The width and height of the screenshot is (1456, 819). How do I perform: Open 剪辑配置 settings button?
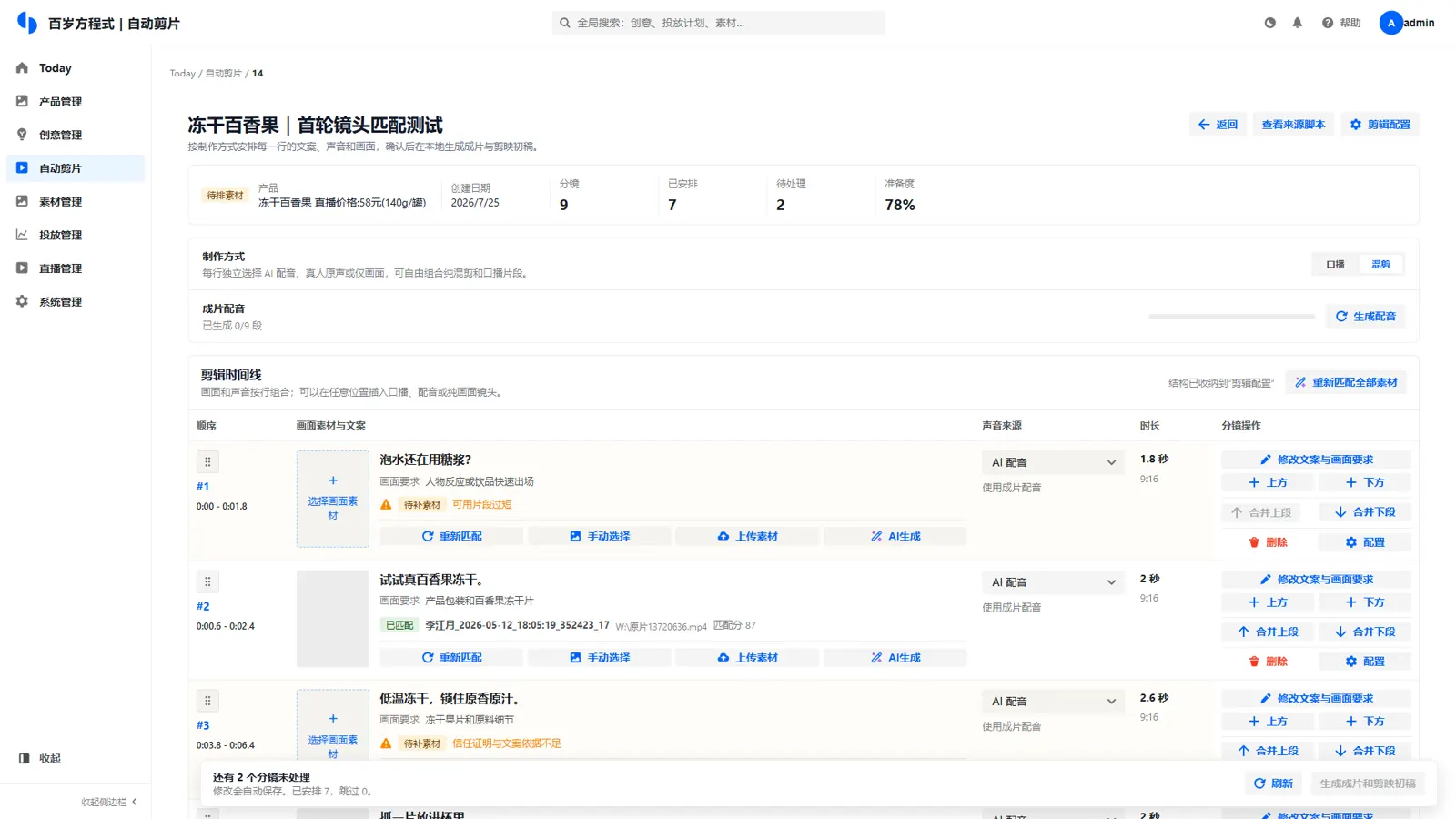click(x=1380, y=125)
